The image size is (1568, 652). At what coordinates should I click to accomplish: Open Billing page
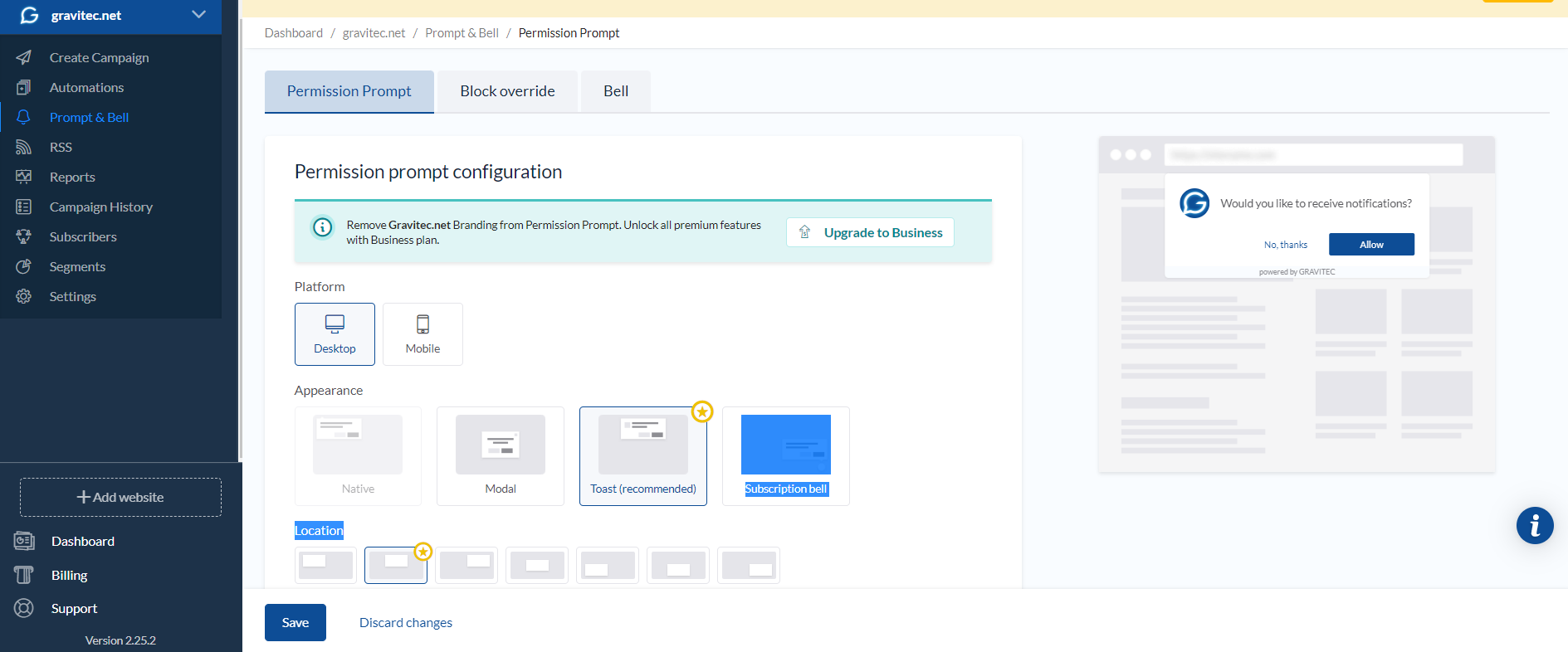click(x=70, y=575)
